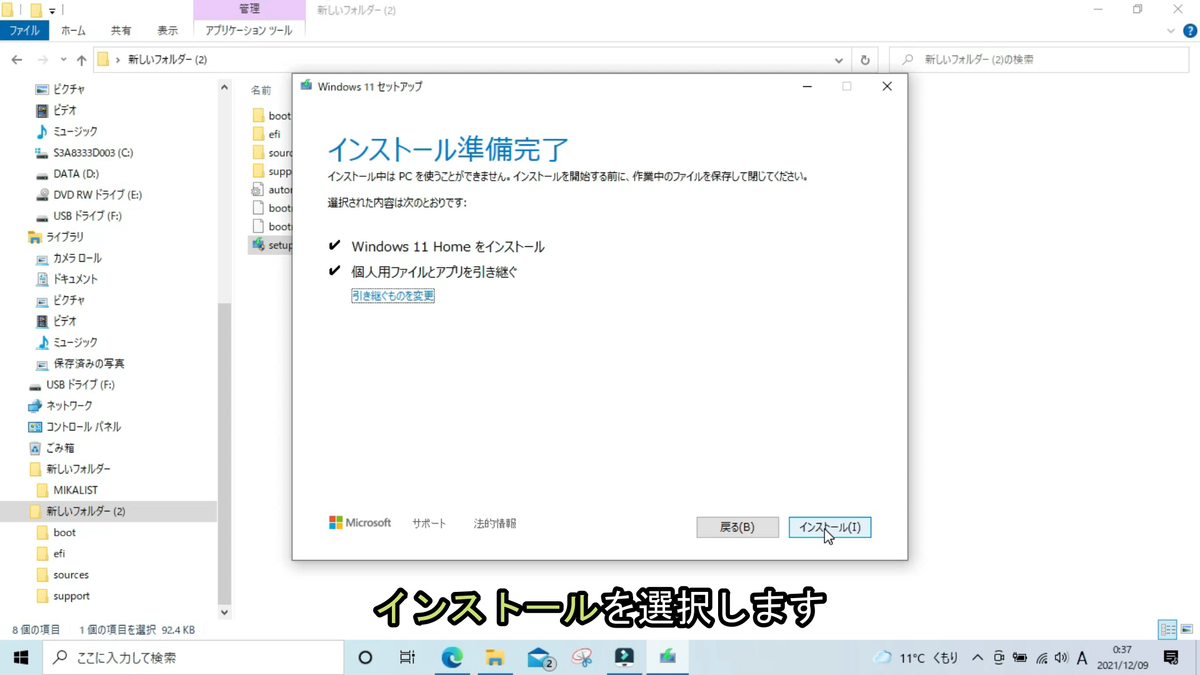Switch to the 共有 ribbon tab
Image resolution: width=1200 pixels, height=675 pixels.
(121, 31)
